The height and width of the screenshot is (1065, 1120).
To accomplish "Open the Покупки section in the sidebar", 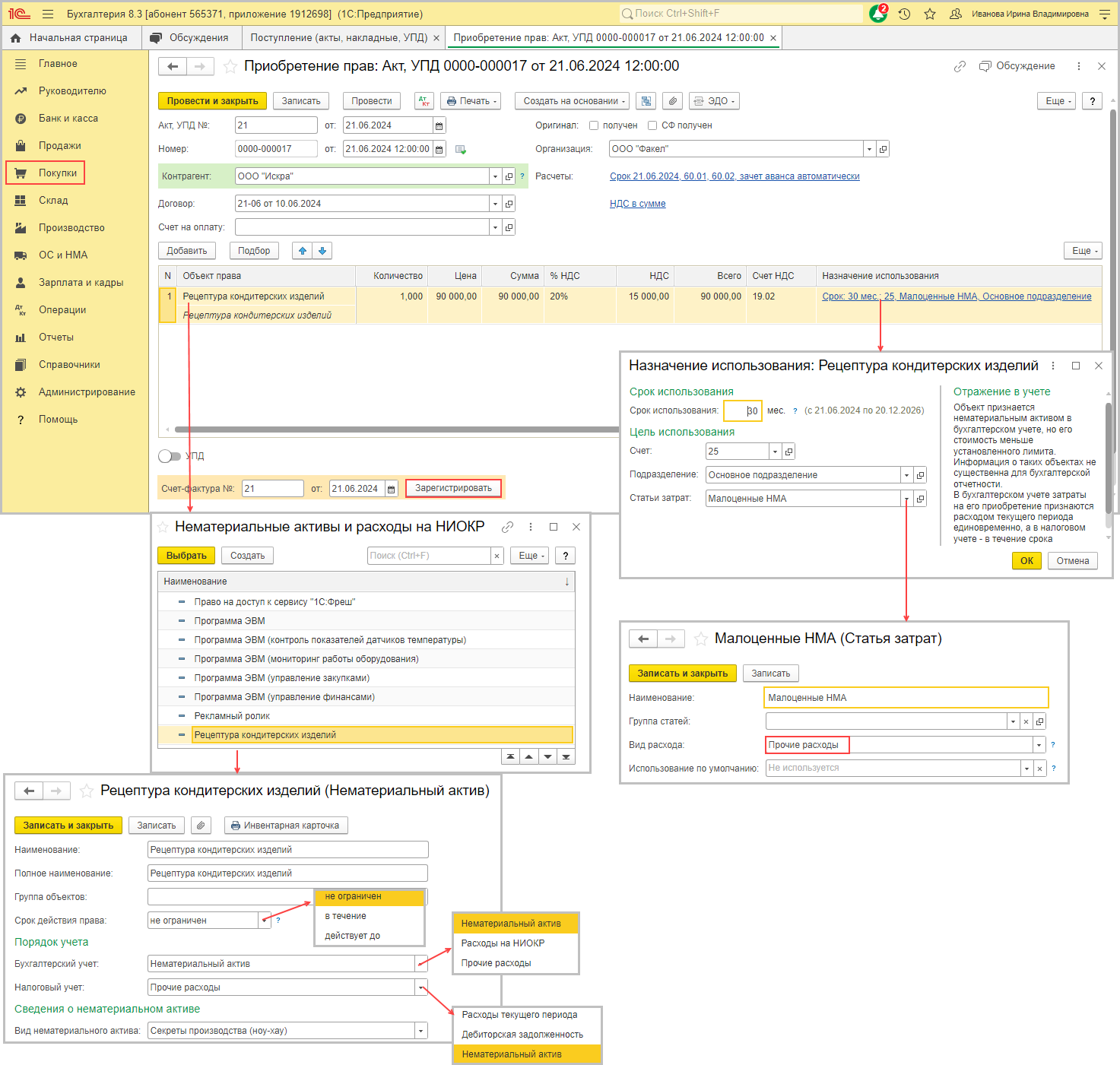I will coord(46,173).
